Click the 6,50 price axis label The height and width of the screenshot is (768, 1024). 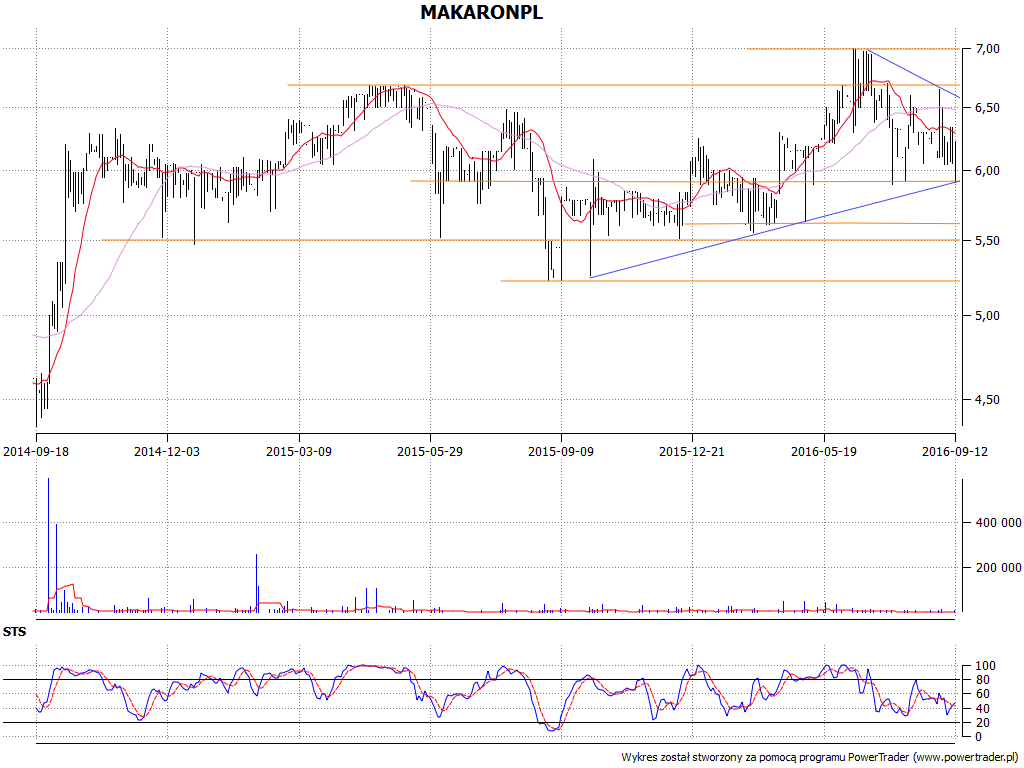point(988,108)
